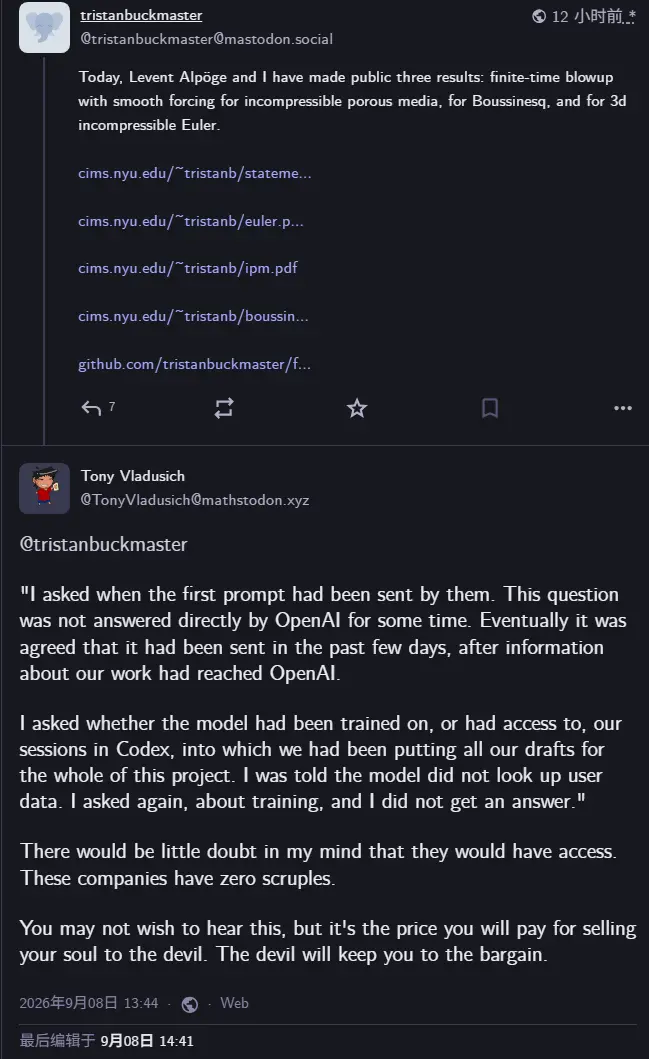Open the ipm.pdf link
The width and height of the screenshot is (649, 1059).
click(x=188, y=268)
